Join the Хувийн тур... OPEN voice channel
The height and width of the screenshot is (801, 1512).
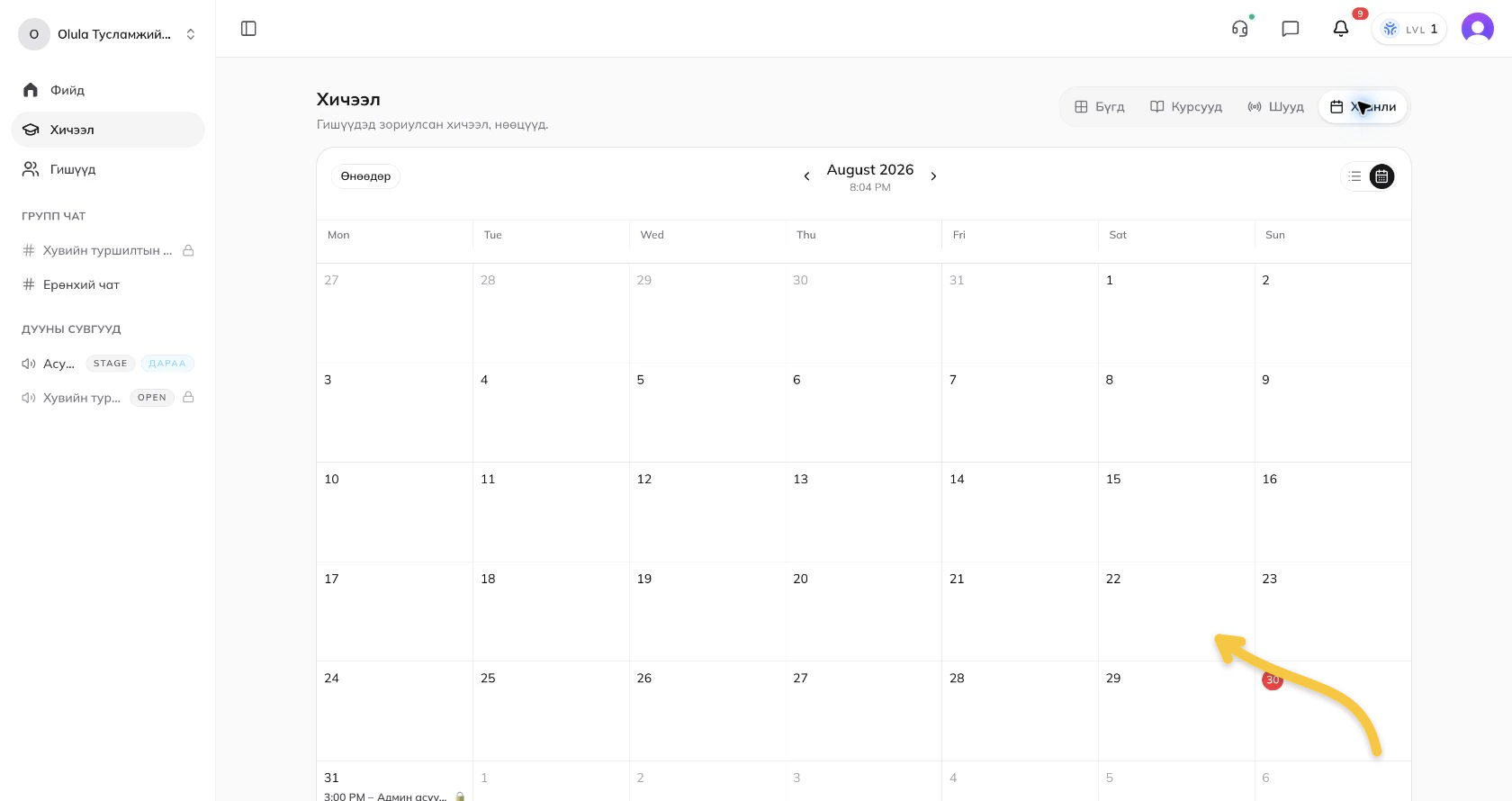pyautogui.click(x=108, y=398)
